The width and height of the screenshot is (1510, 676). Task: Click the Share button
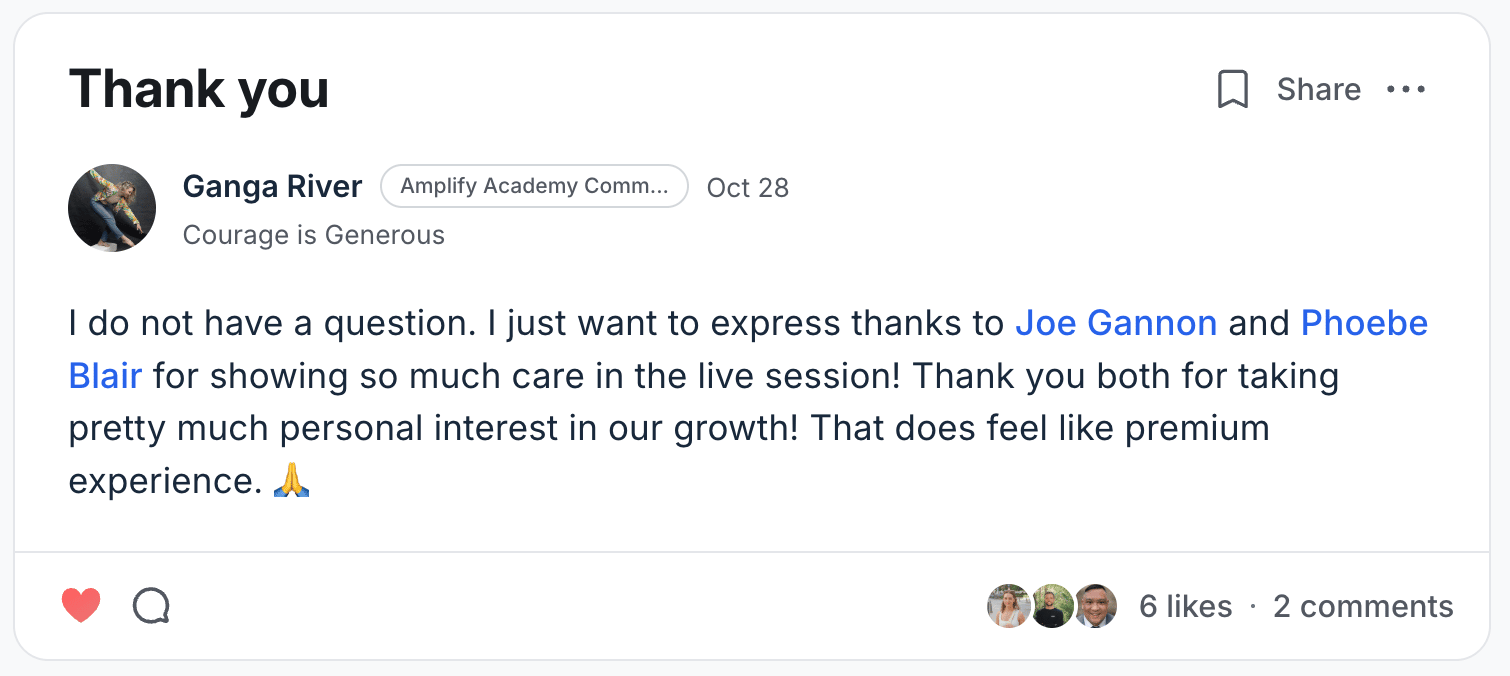pyautogui.click(x=1318, y=90)
